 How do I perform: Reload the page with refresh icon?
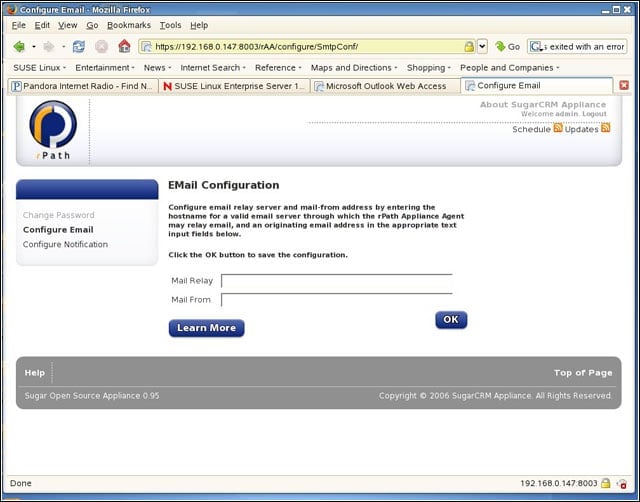[x=78, y=47]
